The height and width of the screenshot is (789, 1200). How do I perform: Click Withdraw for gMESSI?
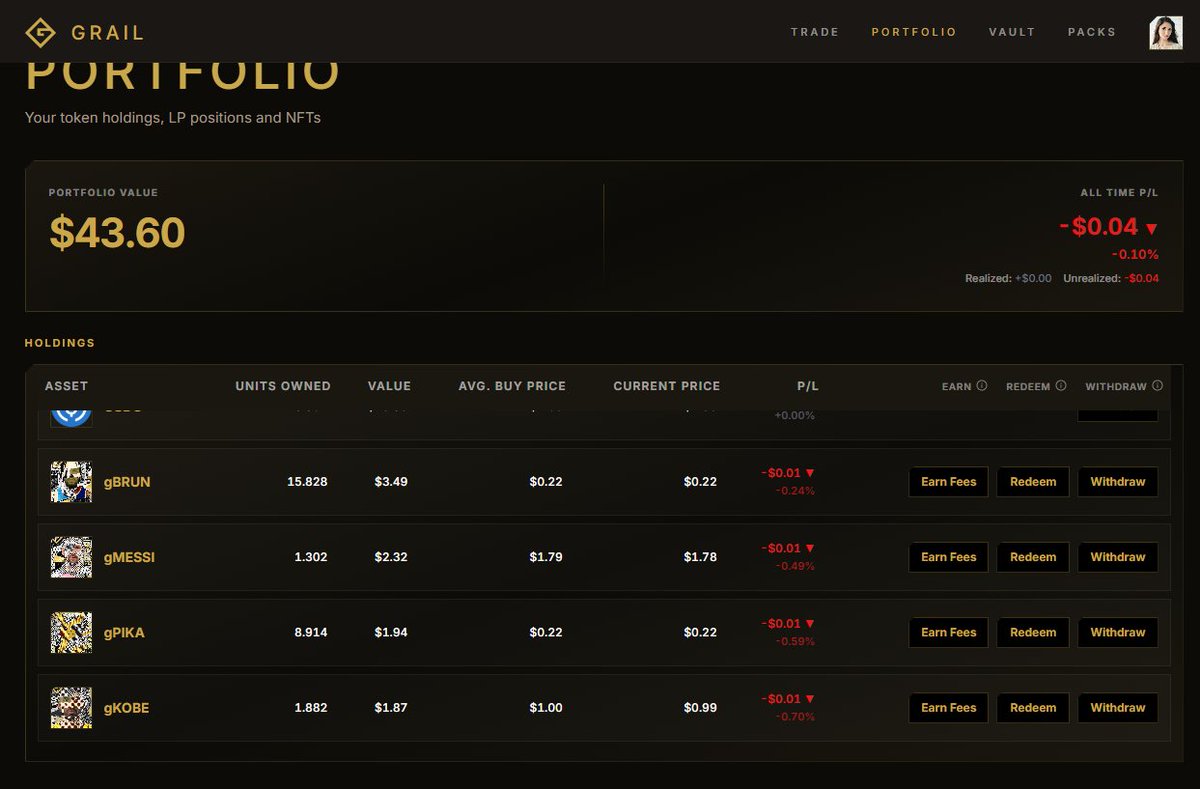tap(1118, 557)
